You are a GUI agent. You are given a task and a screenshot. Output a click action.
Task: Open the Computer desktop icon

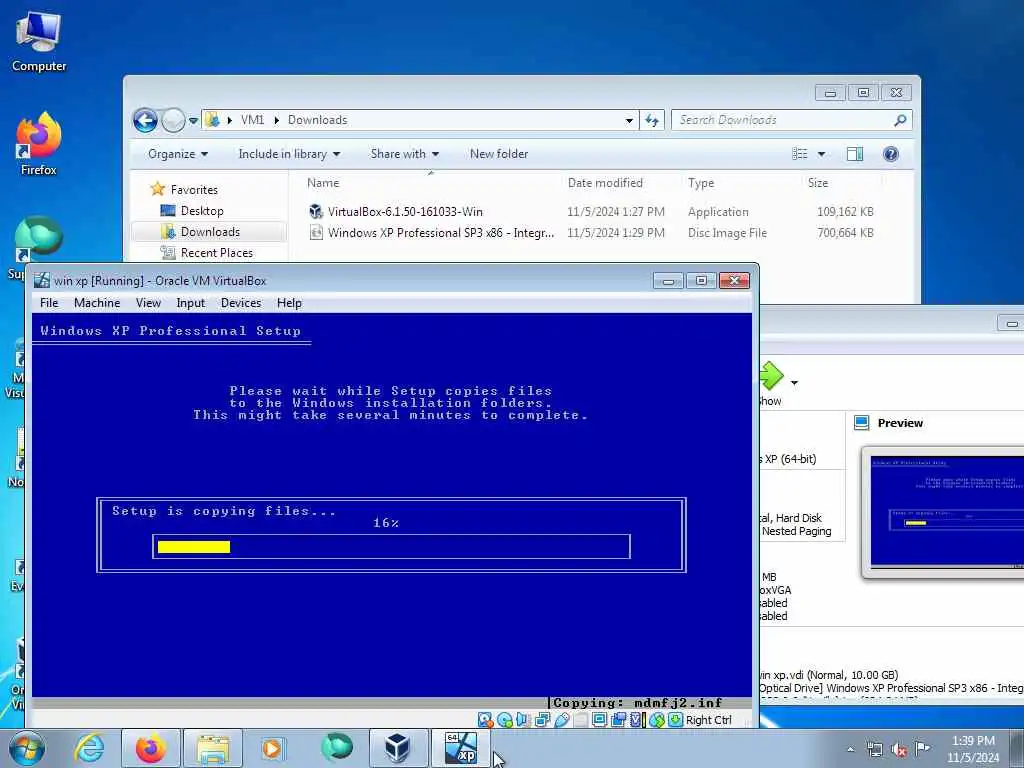[x=39, y=42]
